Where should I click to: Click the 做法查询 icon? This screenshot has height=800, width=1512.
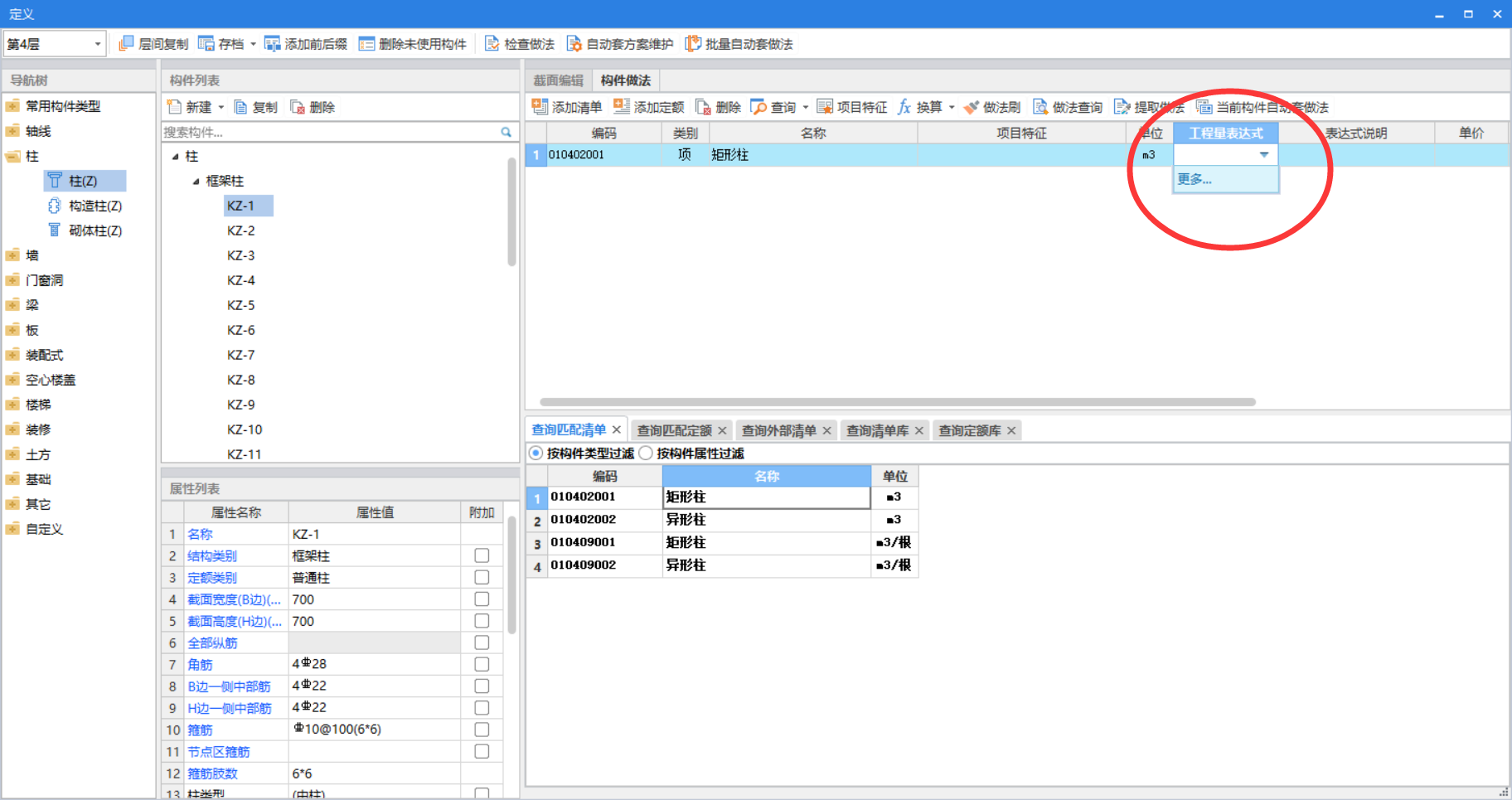tap(1040, 107)
